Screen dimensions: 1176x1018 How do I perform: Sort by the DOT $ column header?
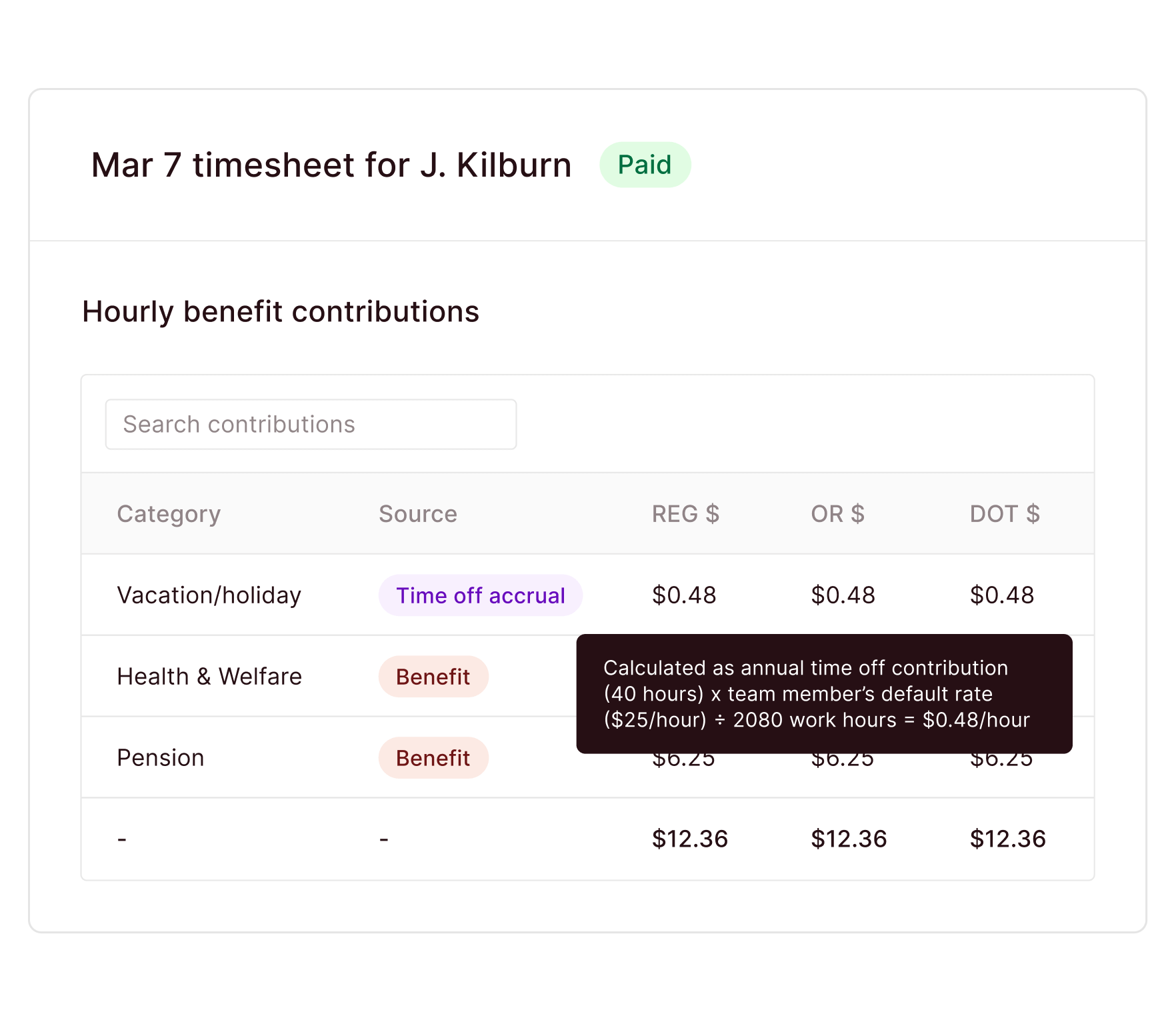click(1005, 513)
